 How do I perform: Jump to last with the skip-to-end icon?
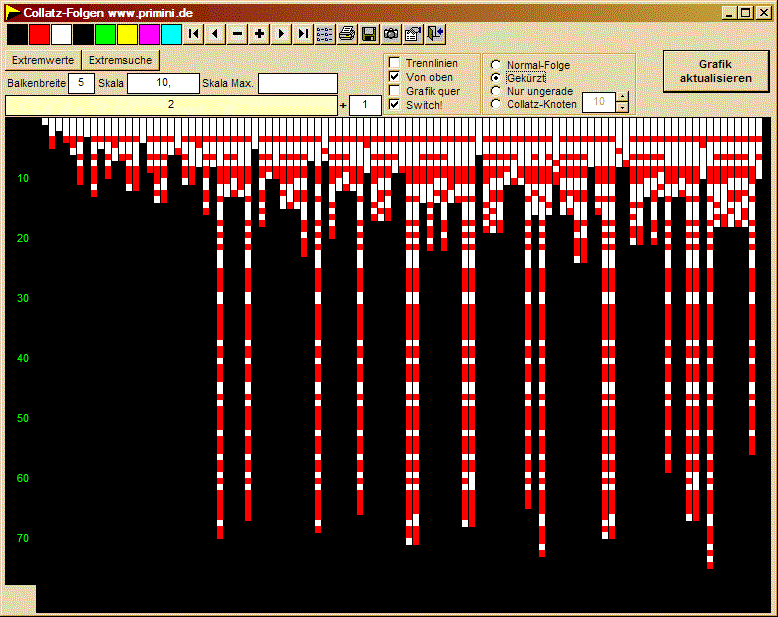[x=303, y=34]
